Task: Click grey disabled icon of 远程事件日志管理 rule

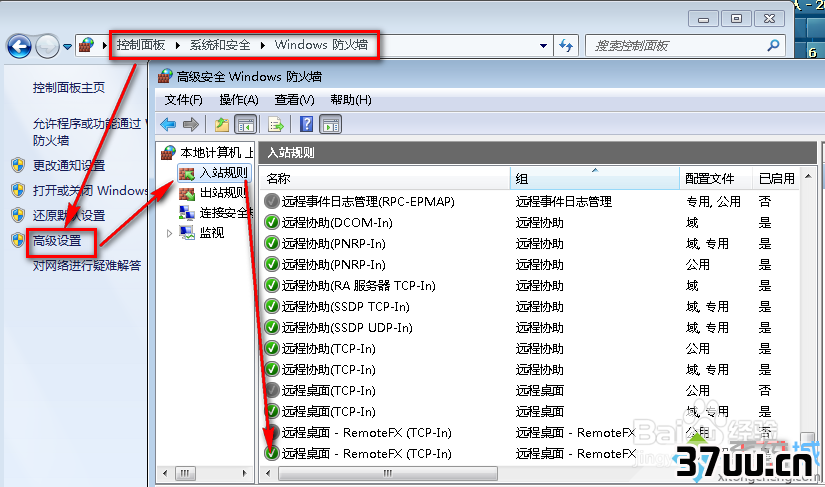Action: point(271,201)
